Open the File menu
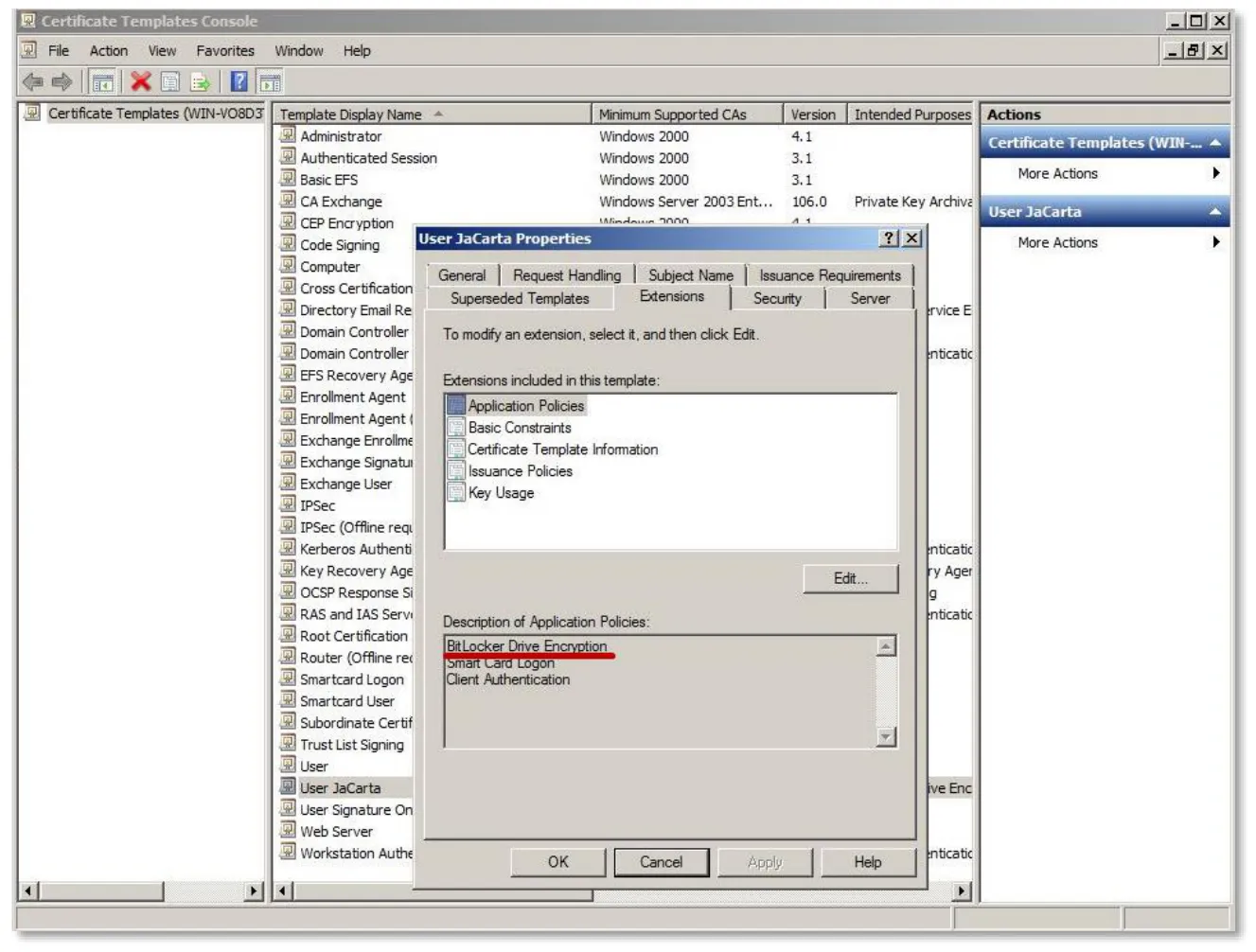The width and height of the screenshot is (1256, 952). pos(59,51)
